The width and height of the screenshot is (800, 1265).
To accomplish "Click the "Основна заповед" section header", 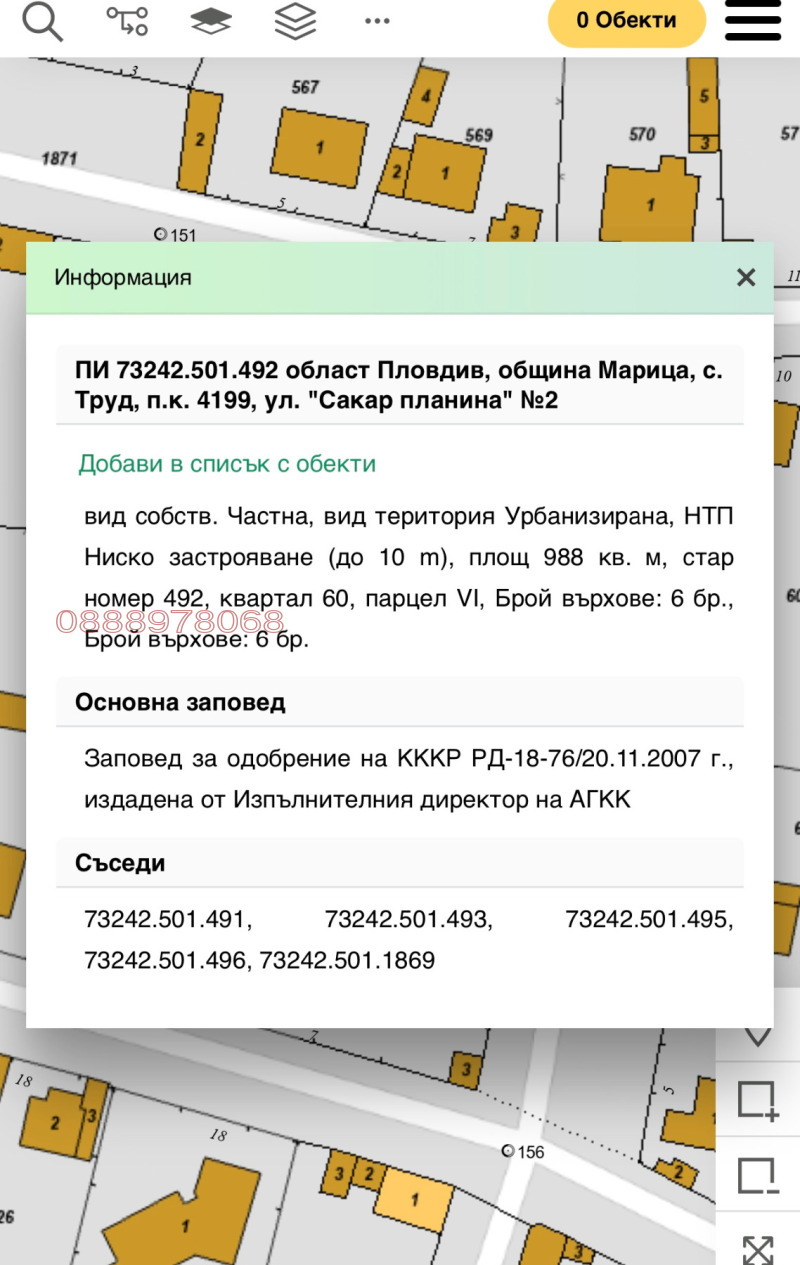I will click(180, 702).
